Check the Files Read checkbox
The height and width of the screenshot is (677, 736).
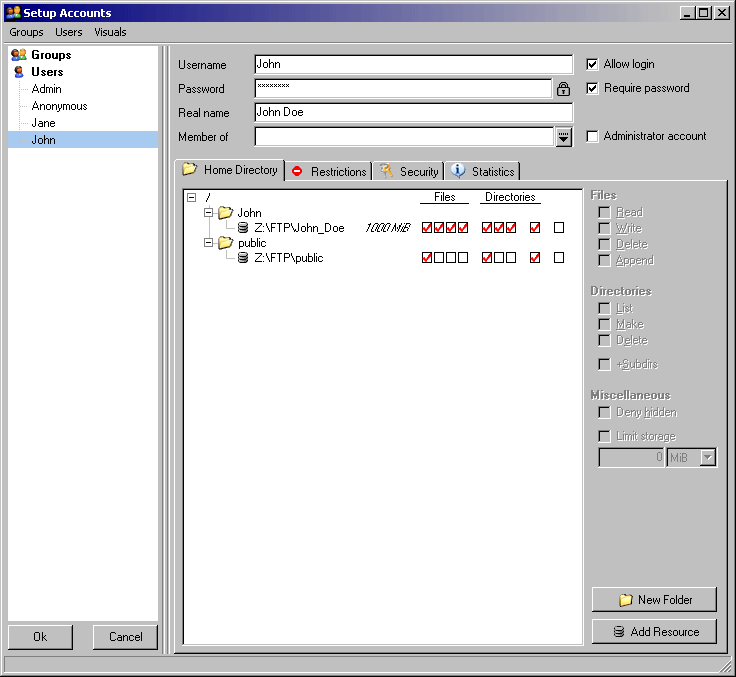pos(605,213)
